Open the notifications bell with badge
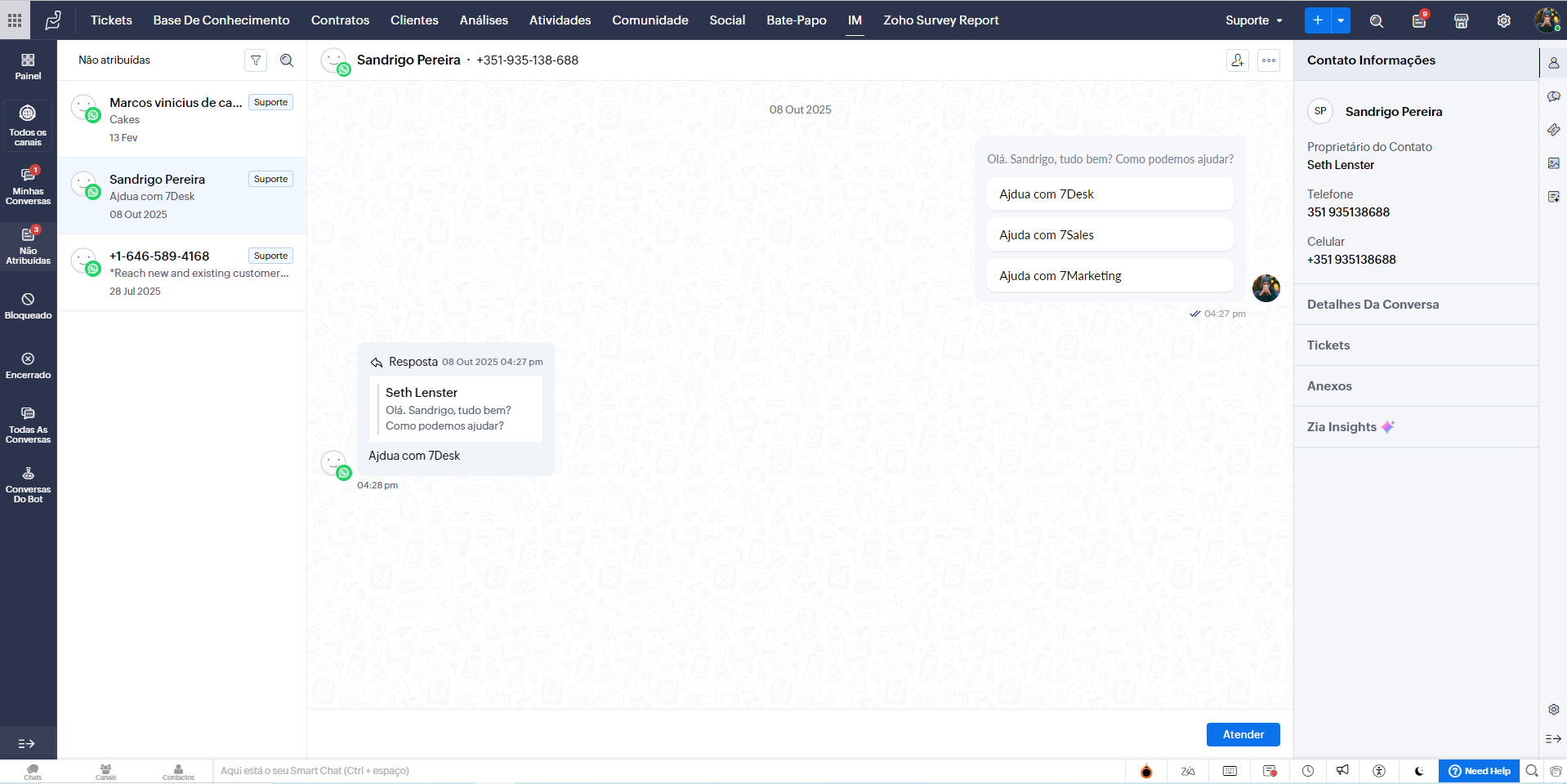 1419,20
